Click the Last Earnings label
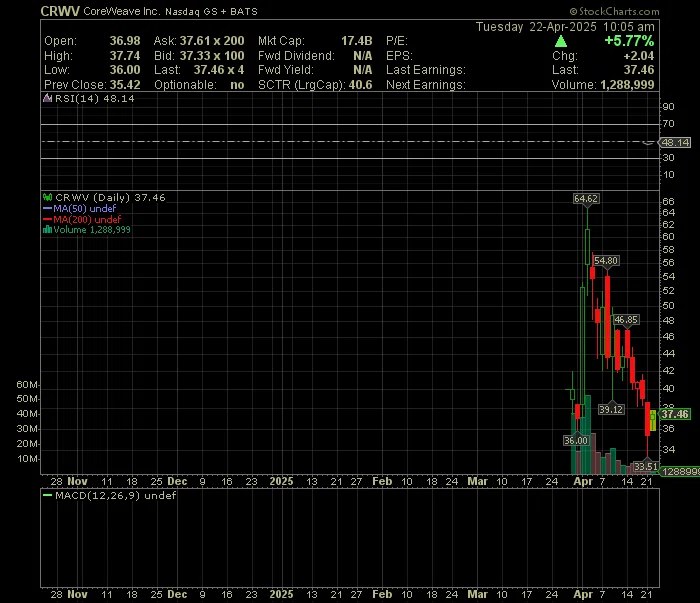The height and width of the screenshot is (603, 700). pyautogui.click(x=426, y=70)
